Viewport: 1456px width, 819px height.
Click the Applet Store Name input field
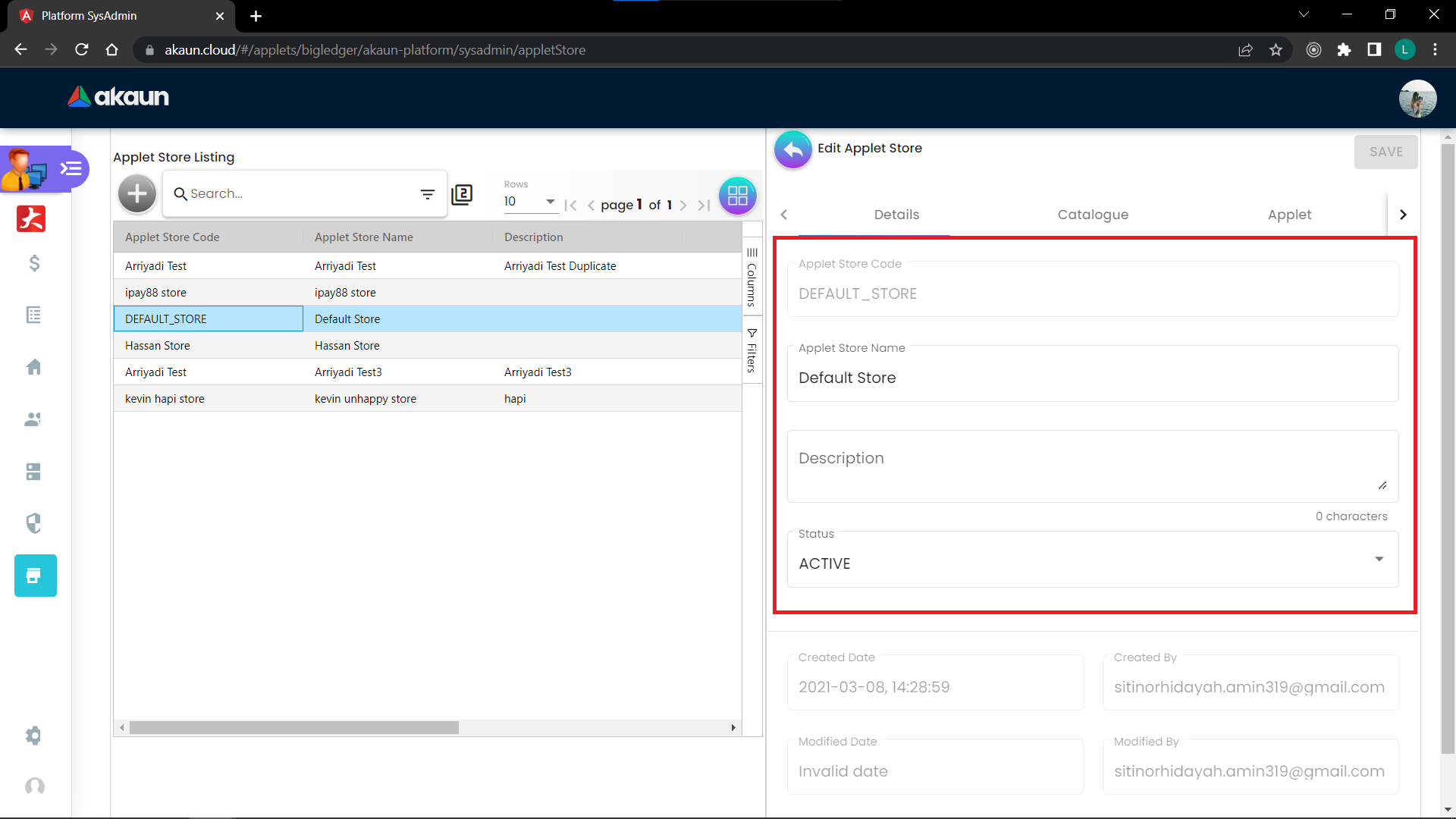click(1092, 378)
